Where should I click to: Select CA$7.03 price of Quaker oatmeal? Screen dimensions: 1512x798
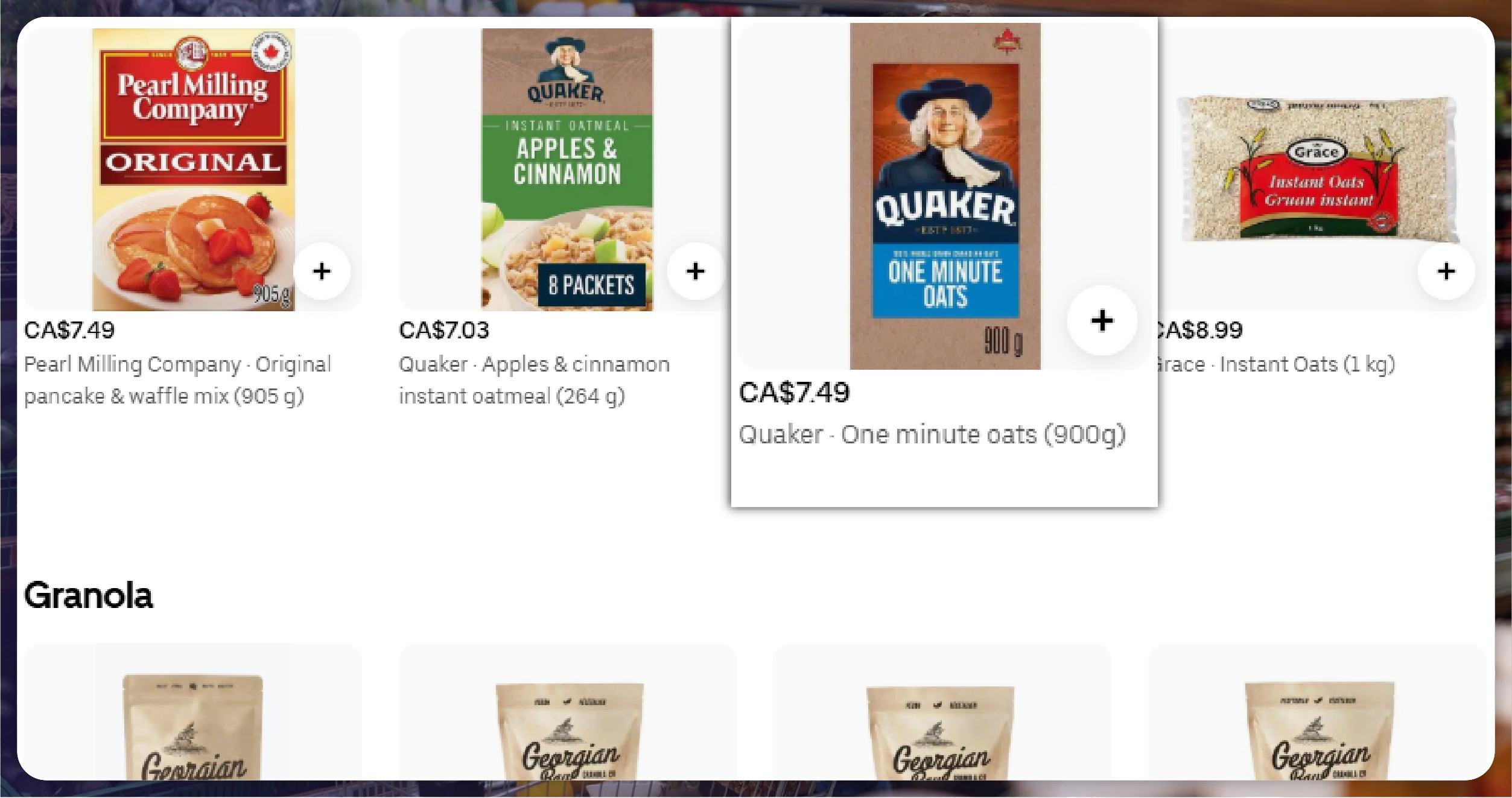point(444,330)
